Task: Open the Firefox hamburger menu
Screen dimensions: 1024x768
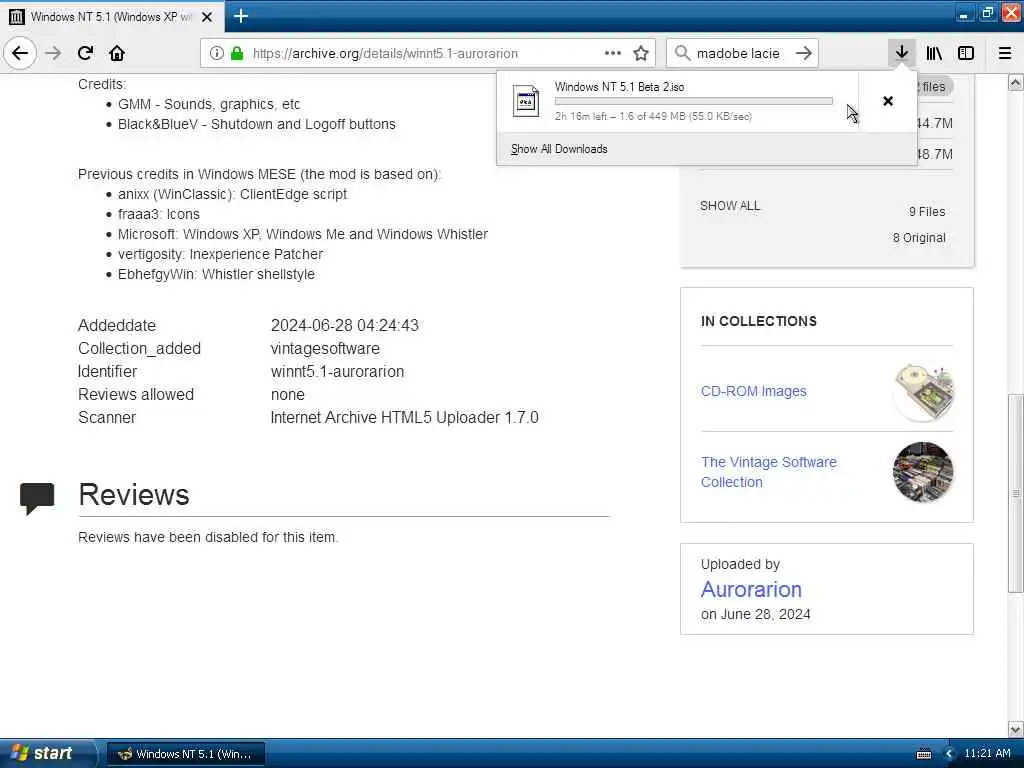Action: pos(1004,53)
